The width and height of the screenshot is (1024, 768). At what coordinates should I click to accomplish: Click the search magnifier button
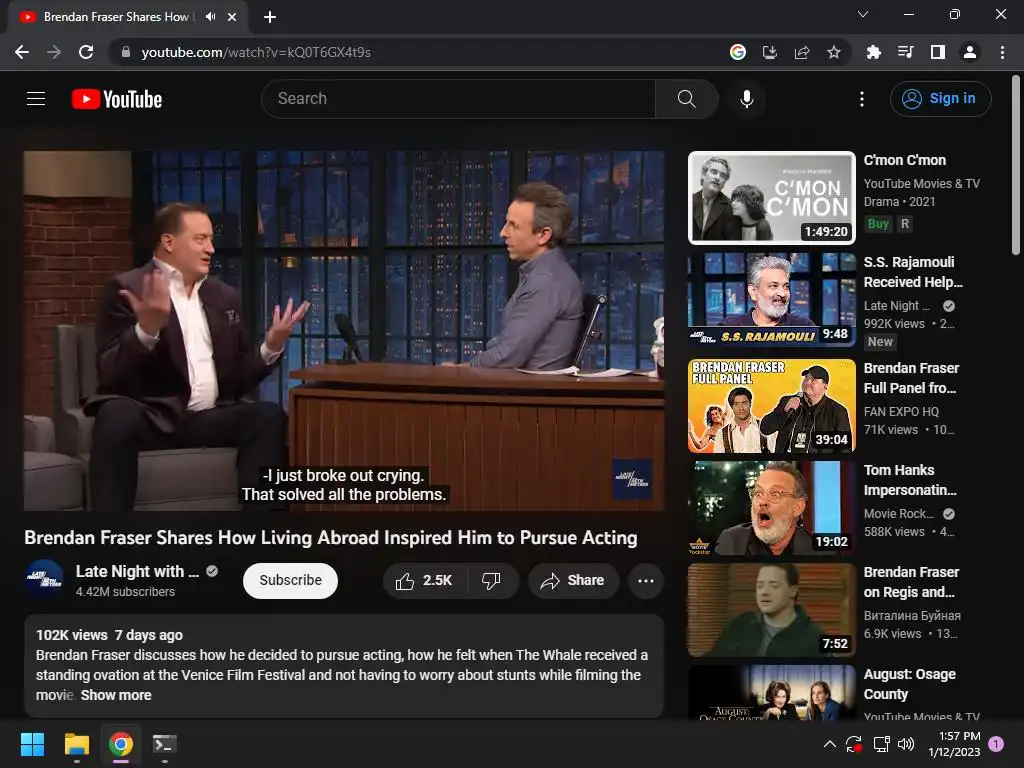pos(686,99)
